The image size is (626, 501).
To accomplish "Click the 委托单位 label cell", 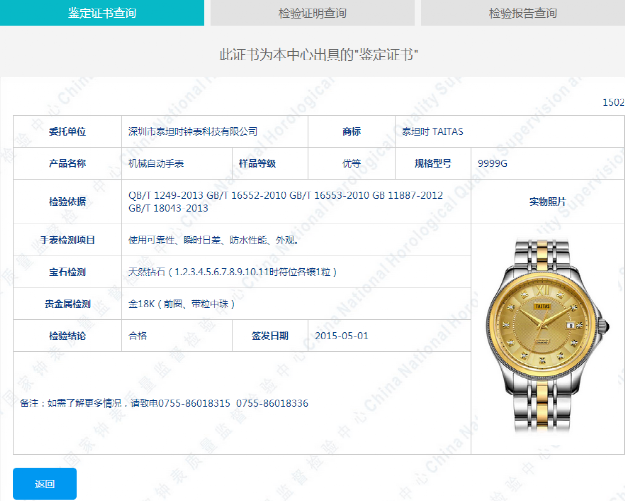I will click(x=67, y=131).
